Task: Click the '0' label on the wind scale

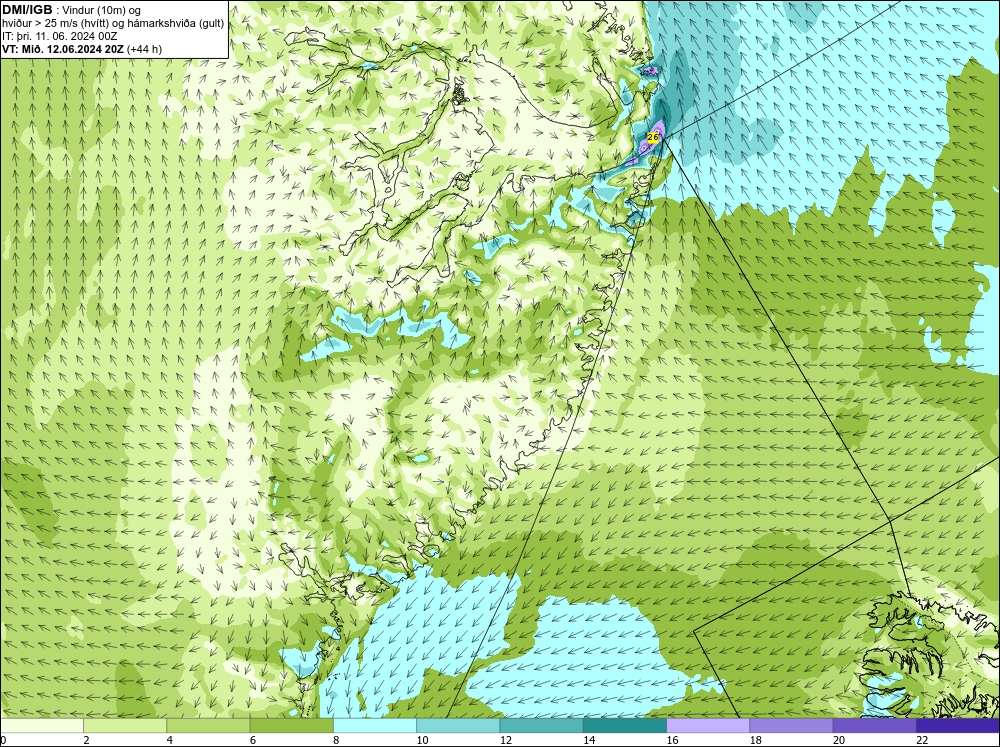Action: [x=3, y=740]
